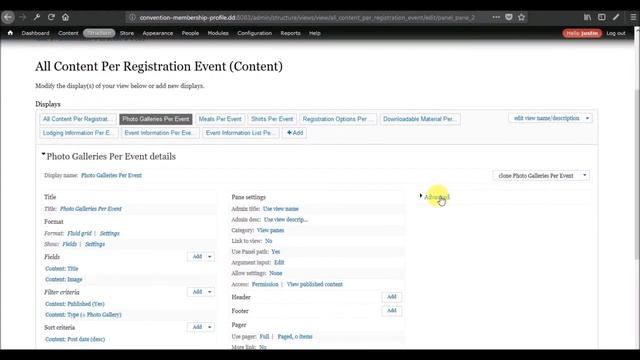Click Add button for Sort criteria
Viewport: 640px width, 360px height.
197,327
